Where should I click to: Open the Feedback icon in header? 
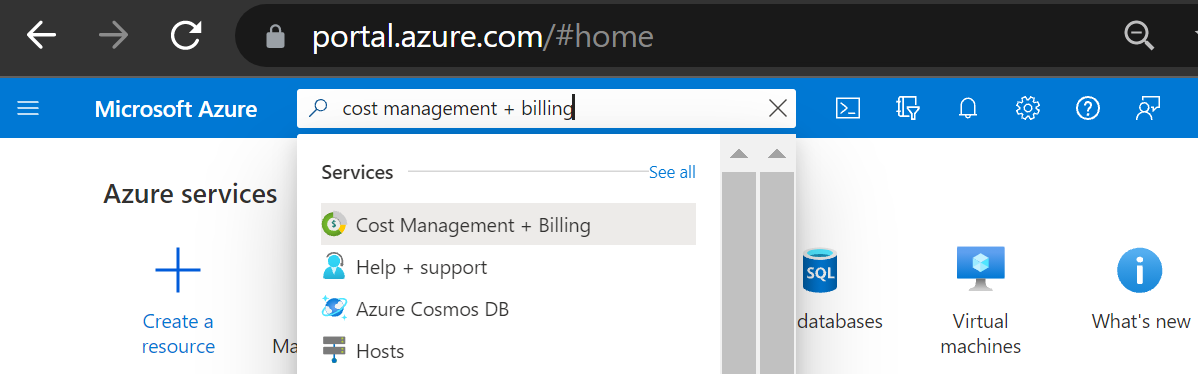[x=1148, y=109]
